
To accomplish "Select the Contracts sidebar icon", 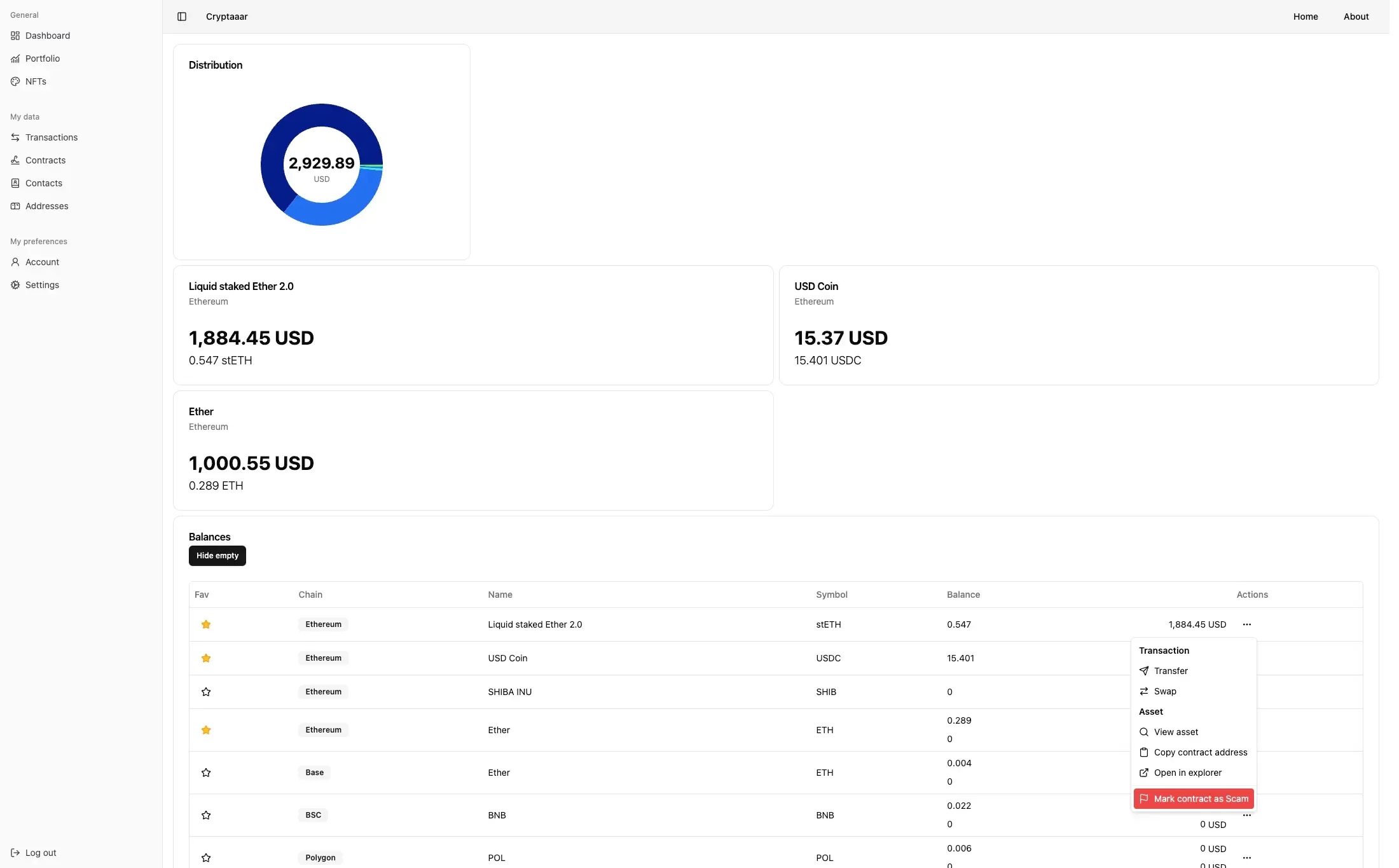I will coord(15,160).
